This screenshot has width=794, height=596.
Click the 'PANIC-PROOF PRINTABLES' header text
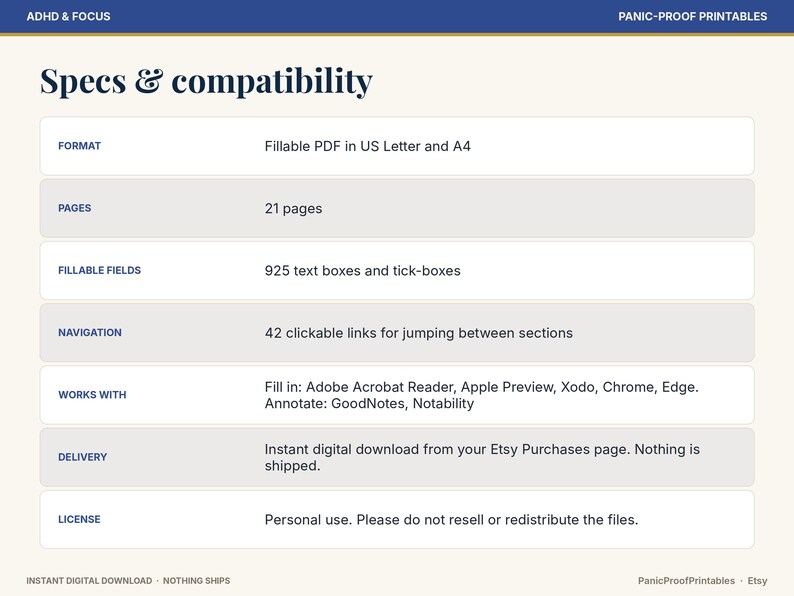[x=692, y=16]
